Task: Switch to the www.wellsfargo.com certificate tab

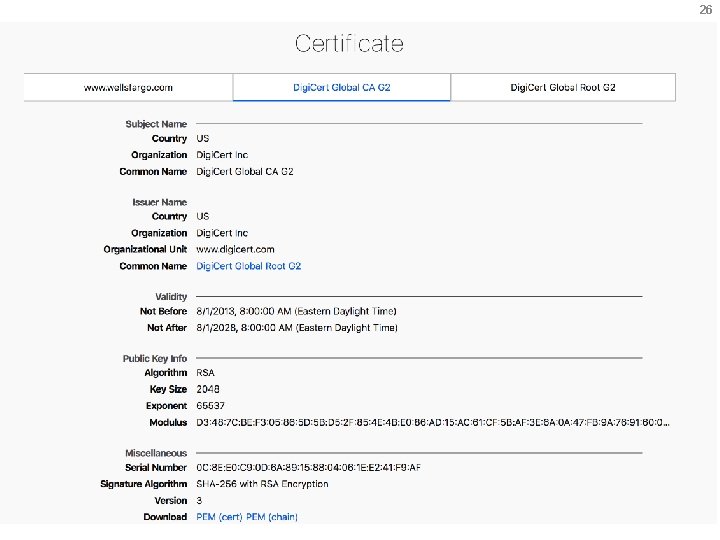Action: 128,87
